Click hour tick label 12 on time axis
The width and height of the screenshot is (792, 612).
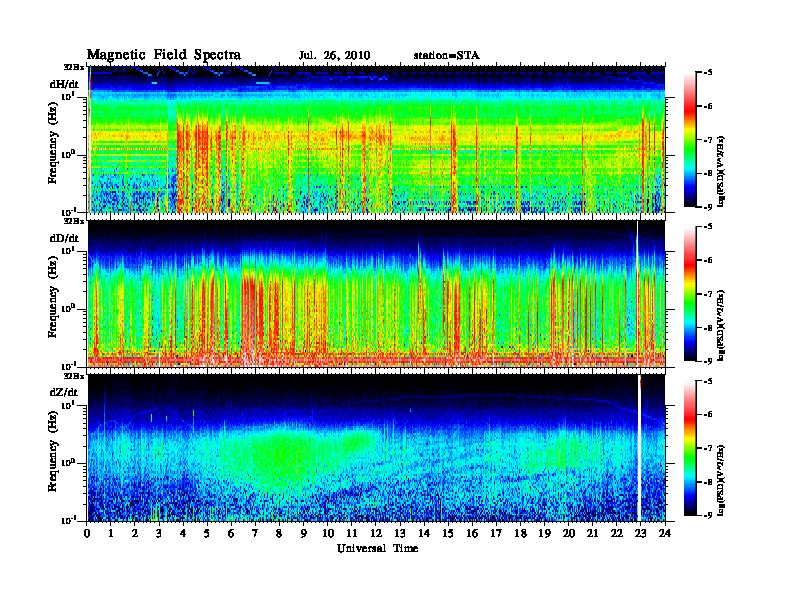(376, 534)
